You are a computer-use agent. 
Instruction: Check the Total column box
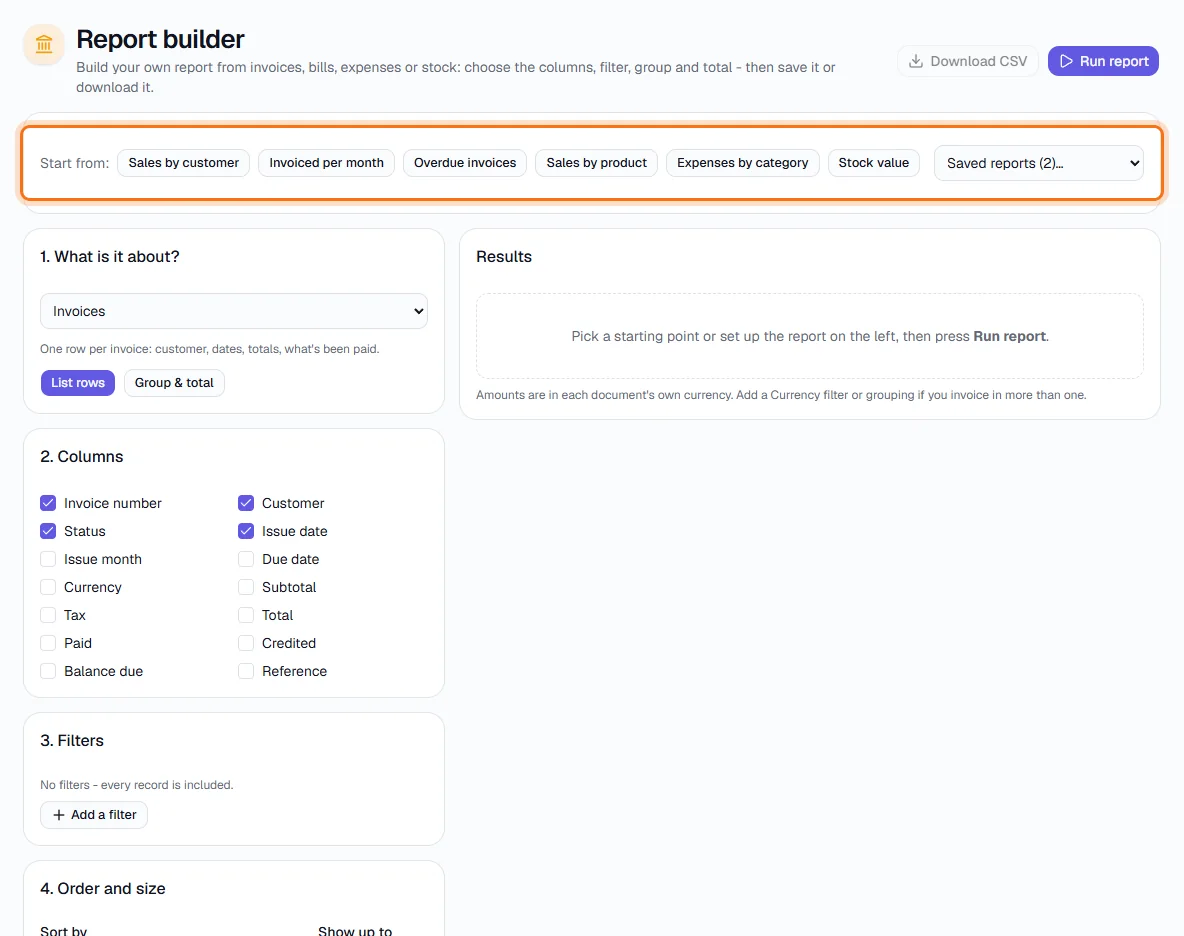coord(245,614)
